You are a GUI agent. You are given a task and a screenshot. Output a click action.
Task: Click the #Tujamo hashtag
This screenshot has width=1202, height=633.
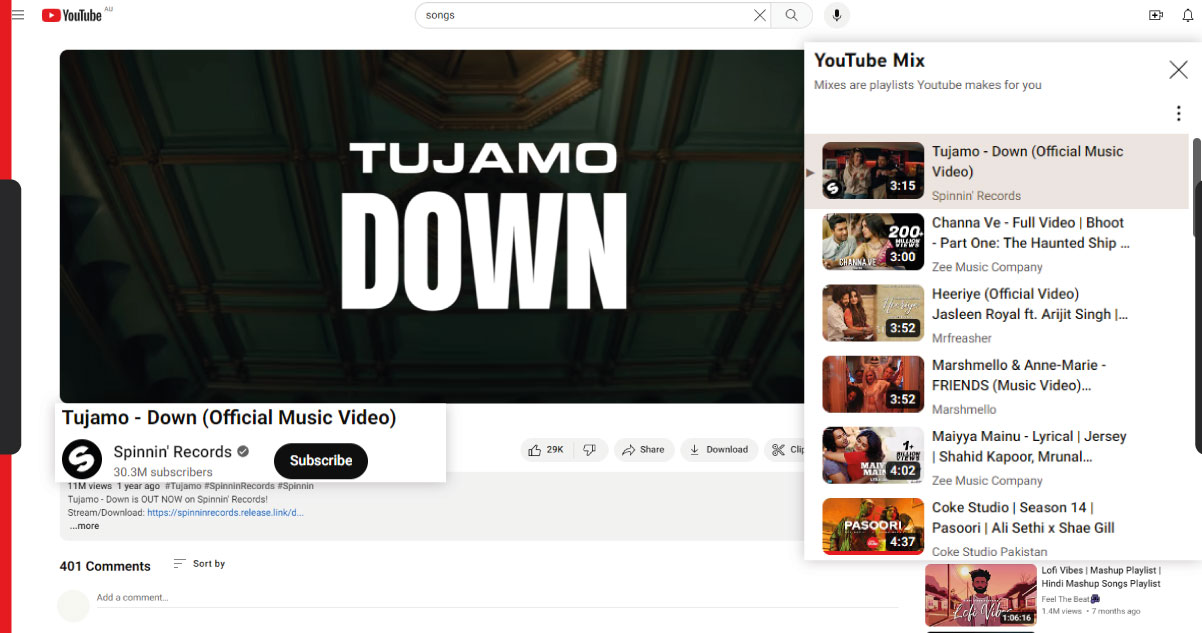[x=183, y=486]
